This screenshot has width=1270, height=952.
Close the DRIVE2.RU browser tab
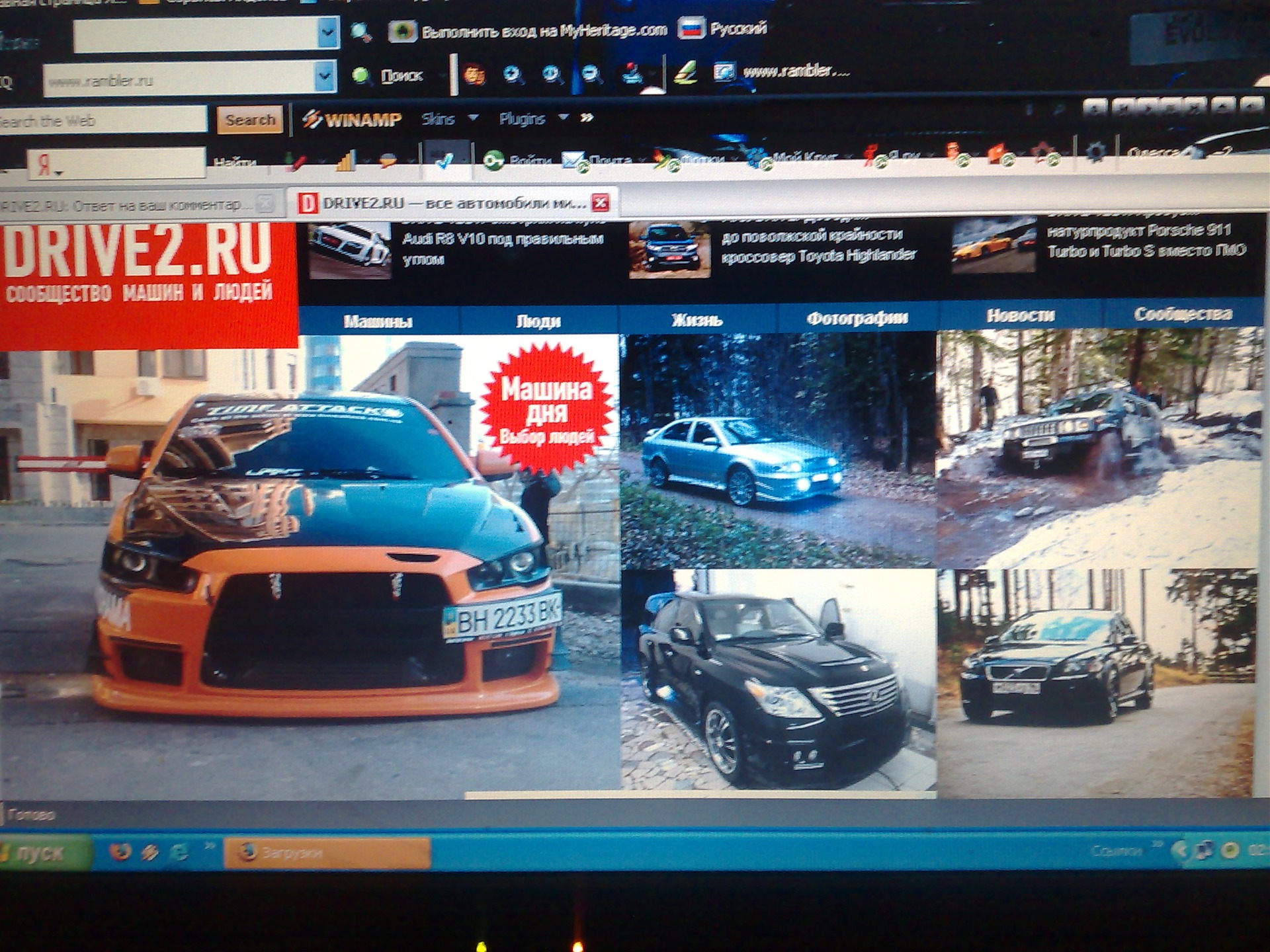[601, 202]
